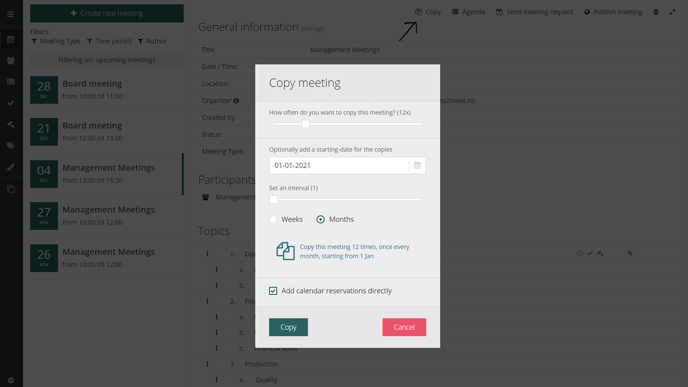Viewport: 688px width, 387px height.
Task: Open Board meeting on 28 Dec
Action: 107,90
